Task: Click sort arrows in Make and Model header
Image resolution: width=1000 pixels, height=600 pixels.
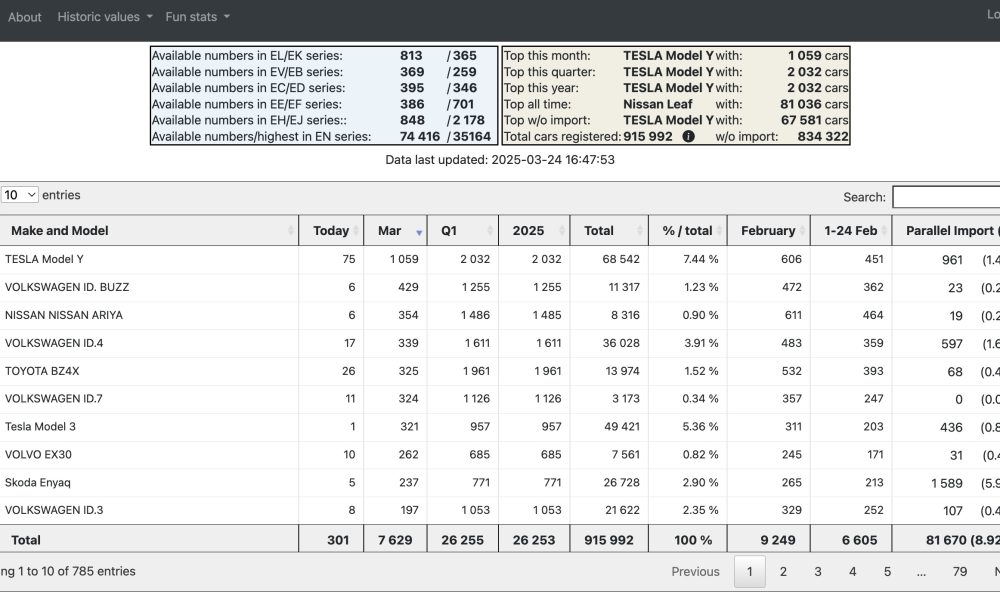Action: (291, 231)
